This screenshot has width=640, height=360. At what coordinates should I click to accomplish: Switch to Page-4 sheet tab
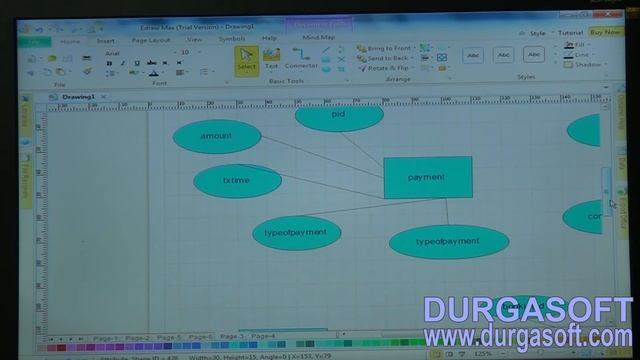coord(263,336)
